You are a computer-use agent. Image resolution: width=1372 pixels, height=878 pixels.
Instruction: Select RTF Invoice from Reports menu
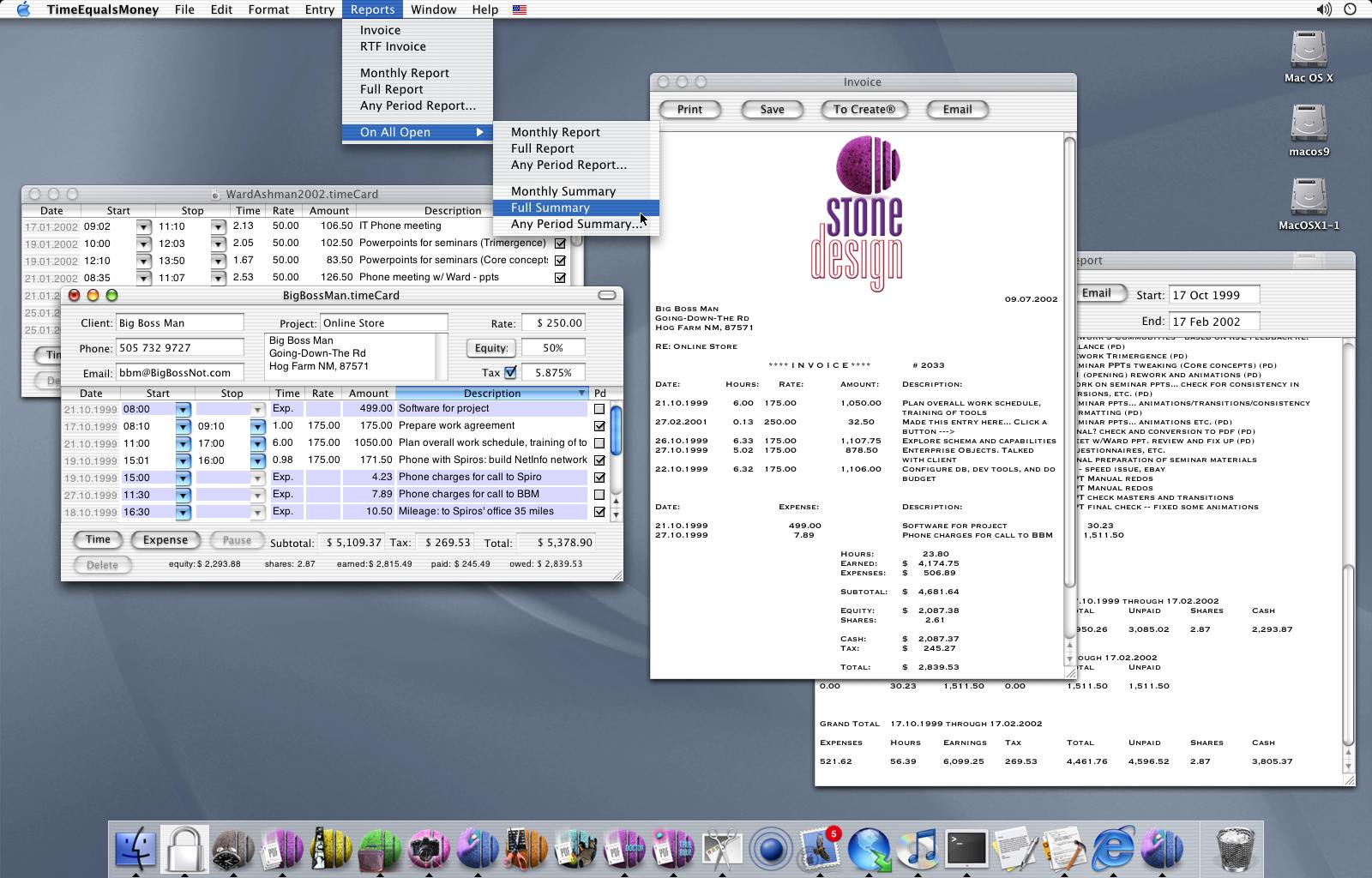(418, 46)
